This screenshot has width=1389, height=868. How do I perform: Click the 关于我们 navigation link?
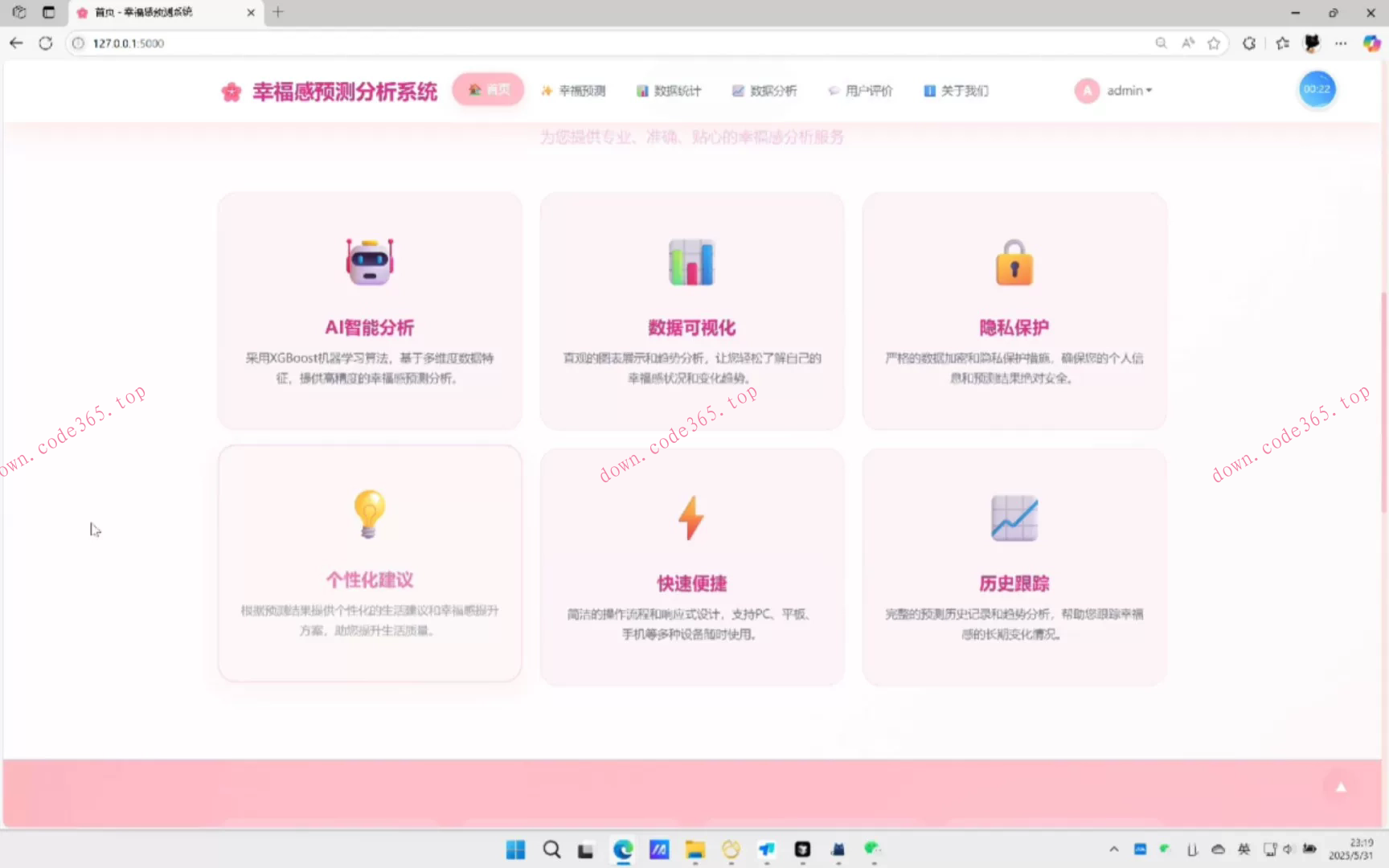955,90
